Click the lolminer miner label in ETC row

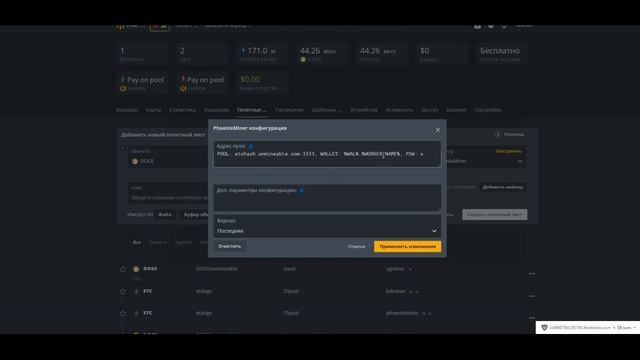coord(395,291)
